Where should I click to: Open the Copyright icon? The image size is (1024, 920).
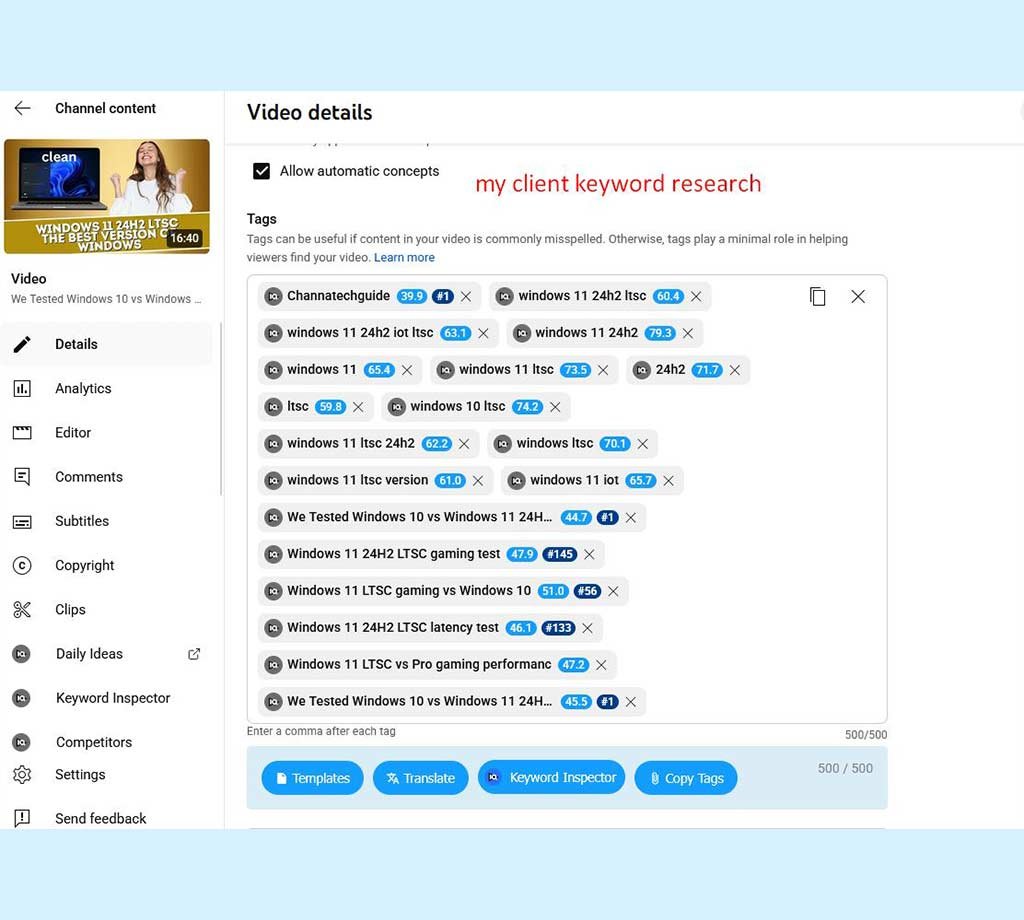tap(22, 565)
